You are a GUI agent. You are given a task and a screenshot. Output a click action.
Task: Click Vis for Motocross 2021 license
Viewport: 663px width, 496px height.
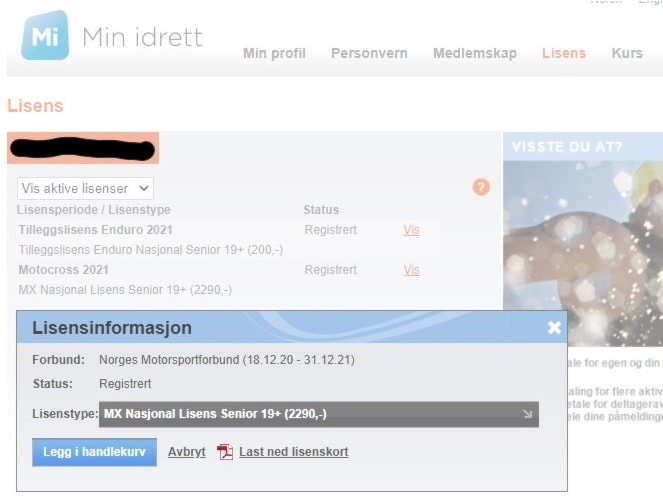[411, 270]
